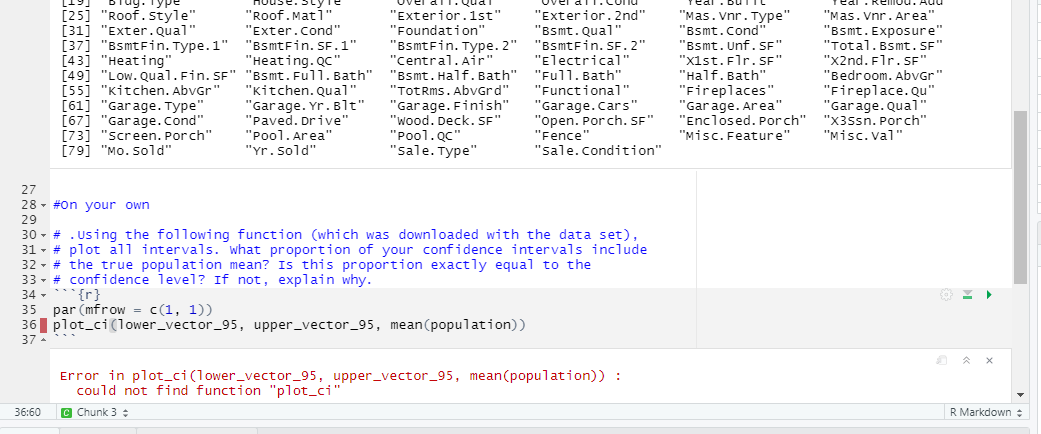Screen dimensions: 1041x434
Task: Fold the comment at line 33
Action: click(x=44, y=280)
